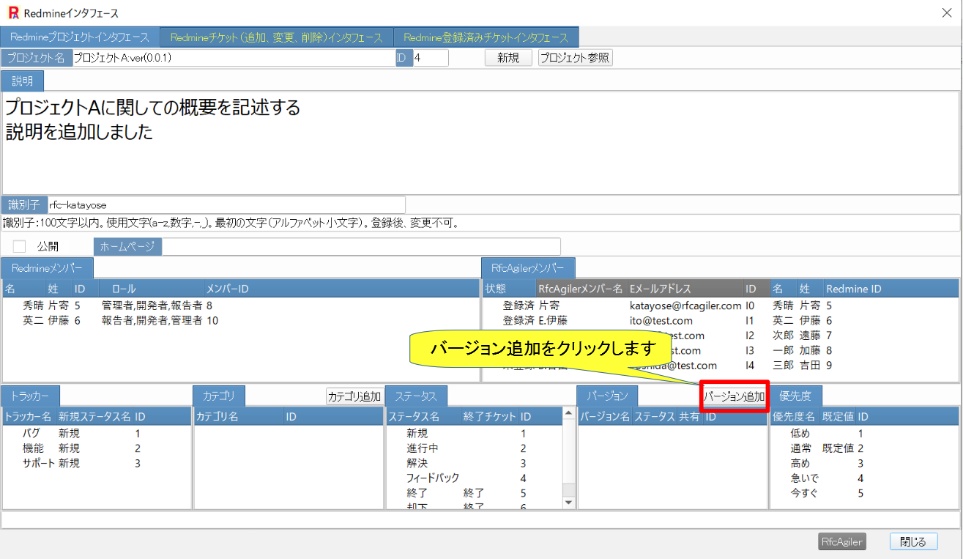Click the ステータス名 column header
Viewport: 963px width, 559px height.
coord(414,416)
